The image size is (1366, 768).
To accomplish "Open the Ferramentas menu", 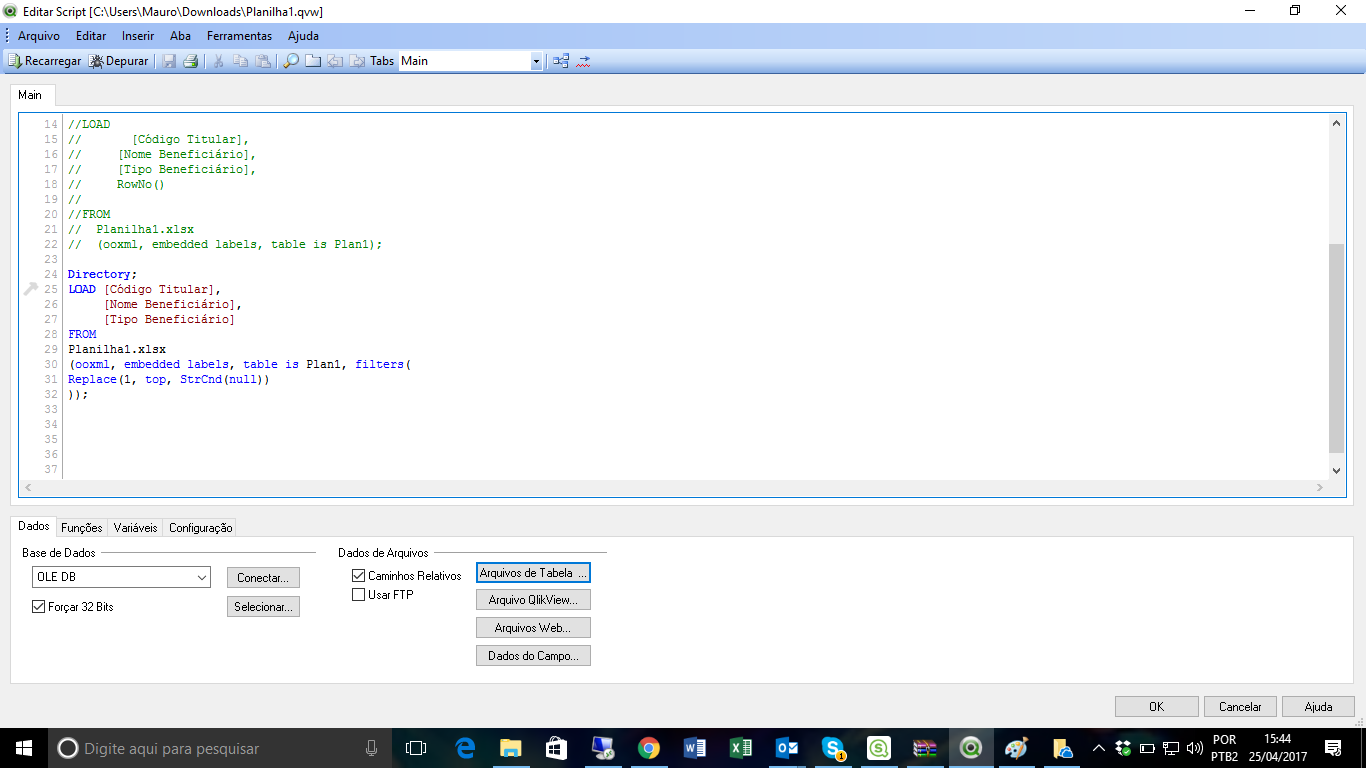I will tap(239, 35).
